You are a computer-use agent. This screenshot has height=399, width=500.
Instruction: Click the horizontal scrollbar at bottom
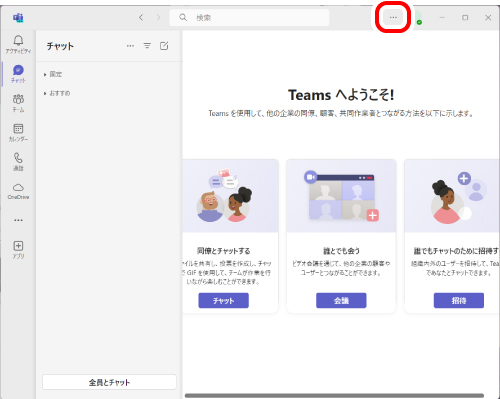pos(334,395)
